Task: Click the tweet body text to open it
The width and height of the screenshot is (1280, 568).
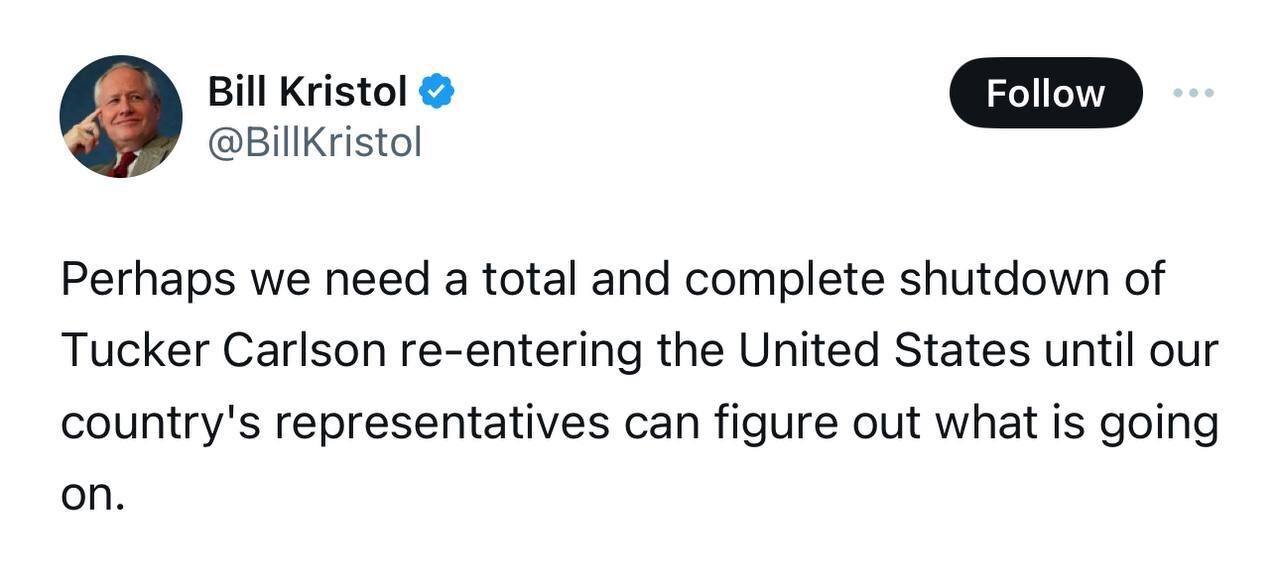Action: point(640,388)
